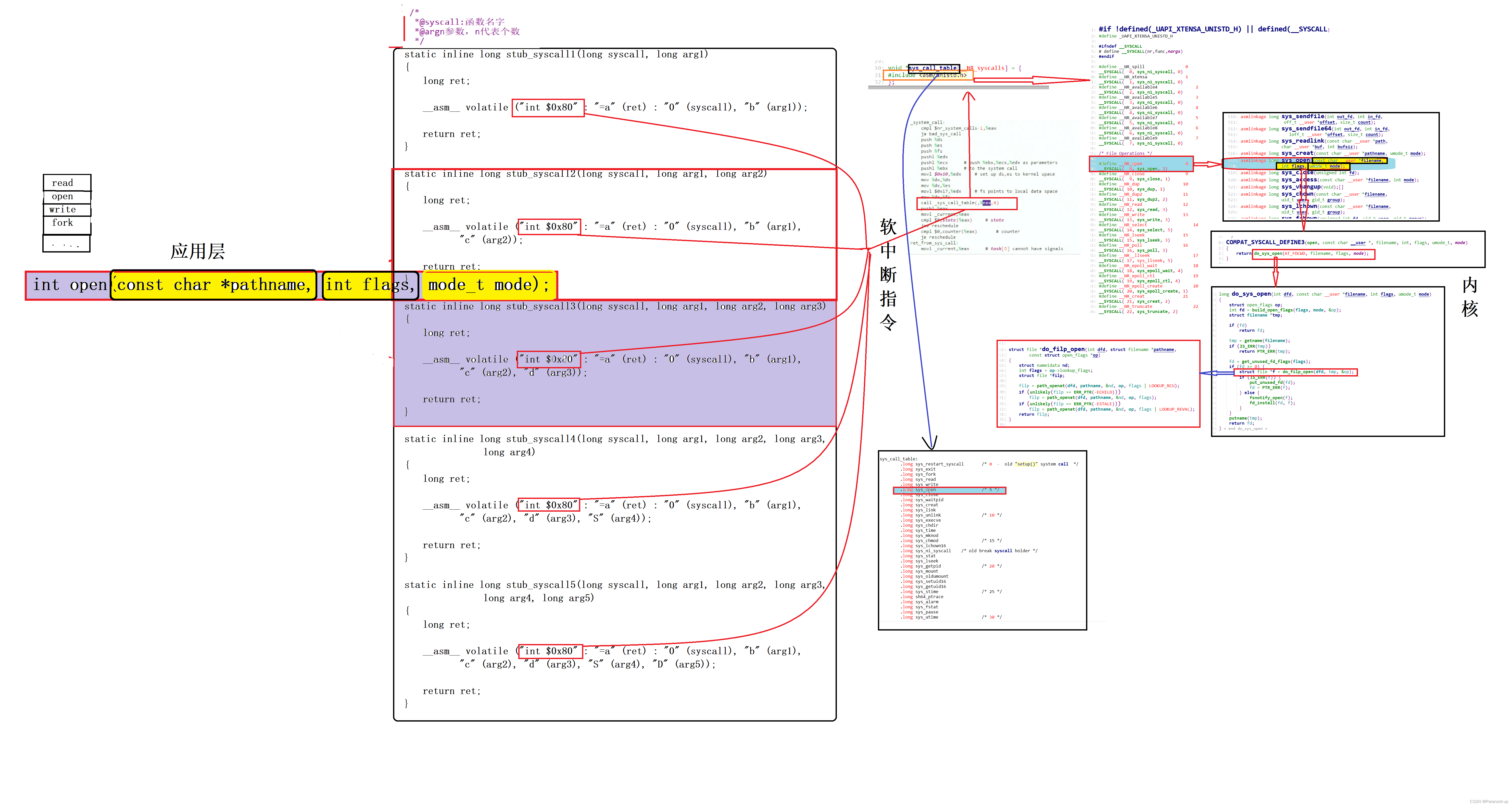Click the "int flags," yellow box
Viewport: 1512px width, 806px height.
pyautogui.click(x=370, y=285)
